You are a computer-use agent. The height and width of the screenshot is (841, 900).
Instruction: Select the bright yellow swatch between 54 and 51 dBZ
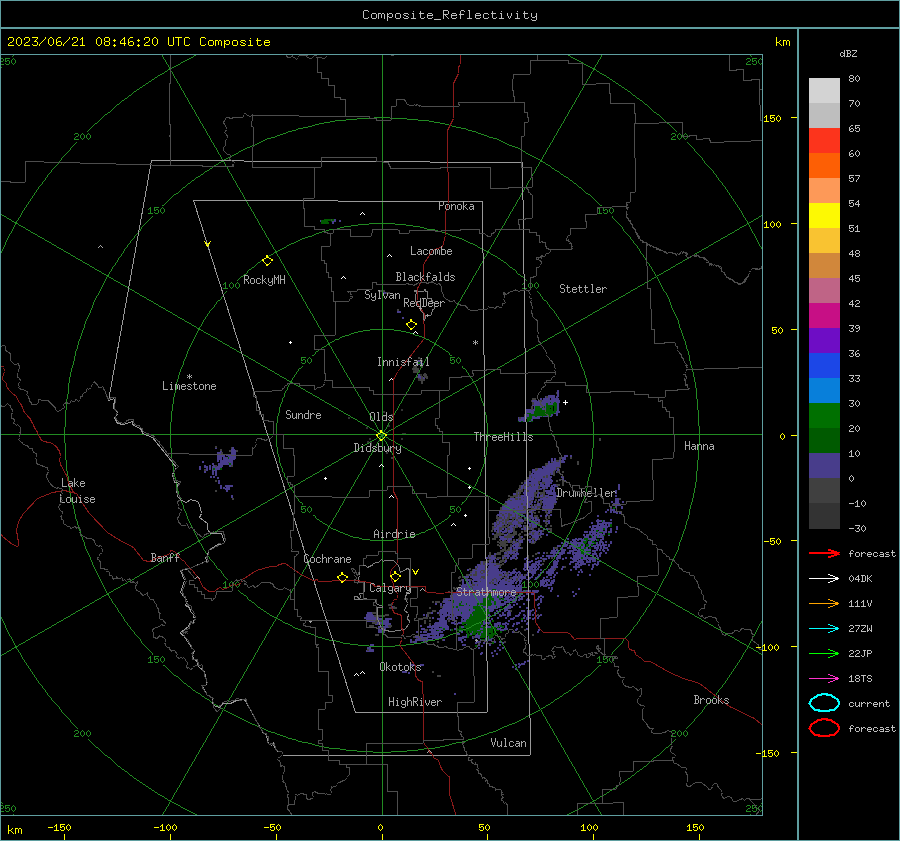pyautogui.click(x=824, y=216)
